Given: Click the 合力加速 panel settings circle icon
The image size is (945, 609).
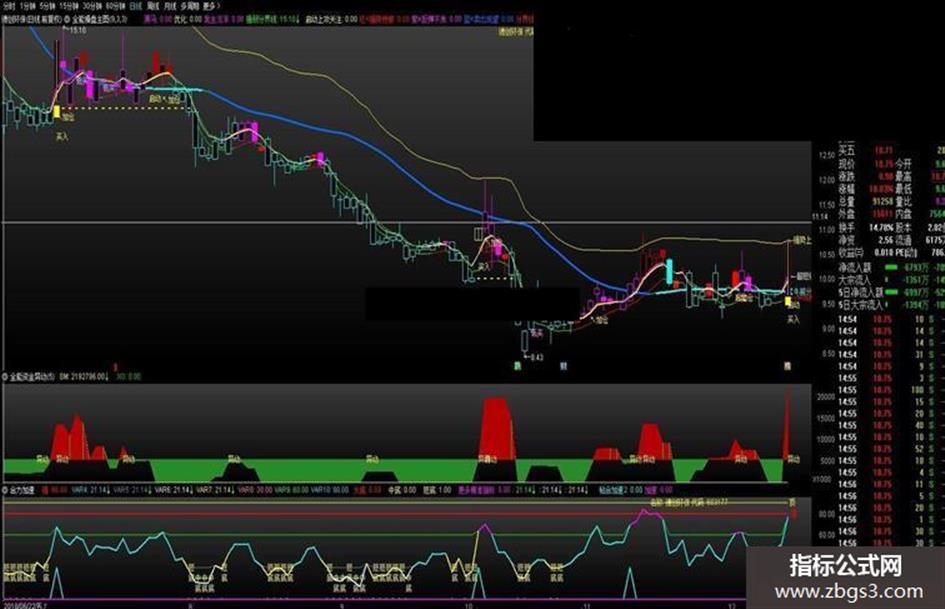Looking at the screenshot, I should [x=5, y=490].
